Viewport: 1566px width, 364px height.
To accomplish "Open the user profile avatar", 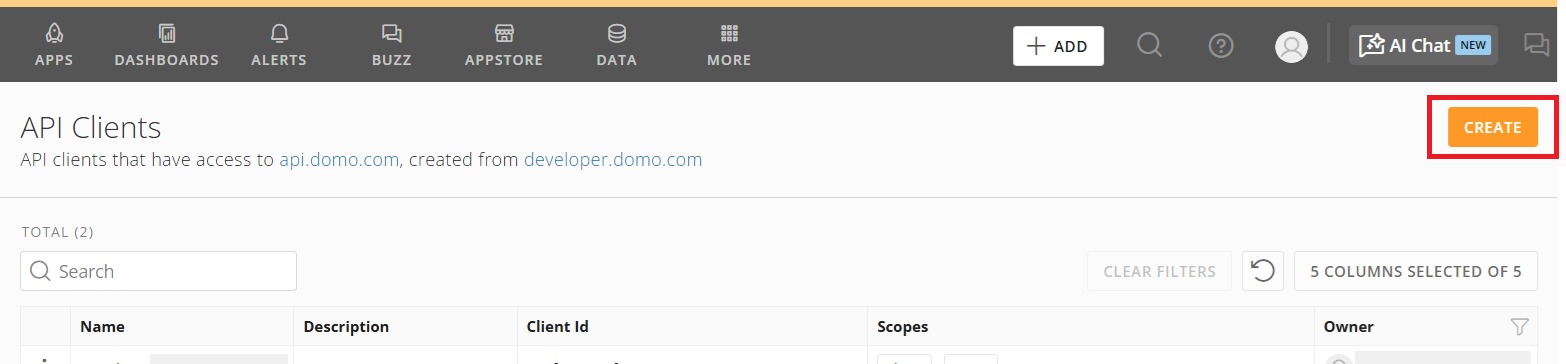I will pos(1291,46).
